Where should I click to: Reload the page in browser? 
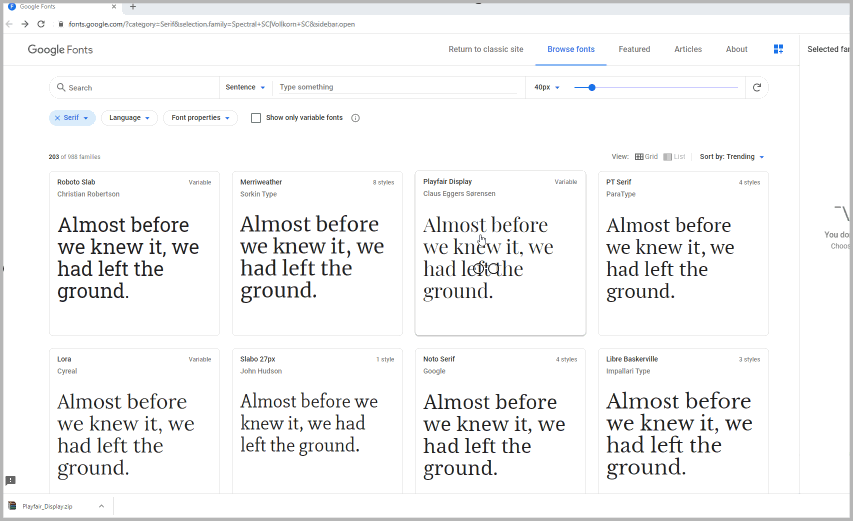[x=41, y=24]
